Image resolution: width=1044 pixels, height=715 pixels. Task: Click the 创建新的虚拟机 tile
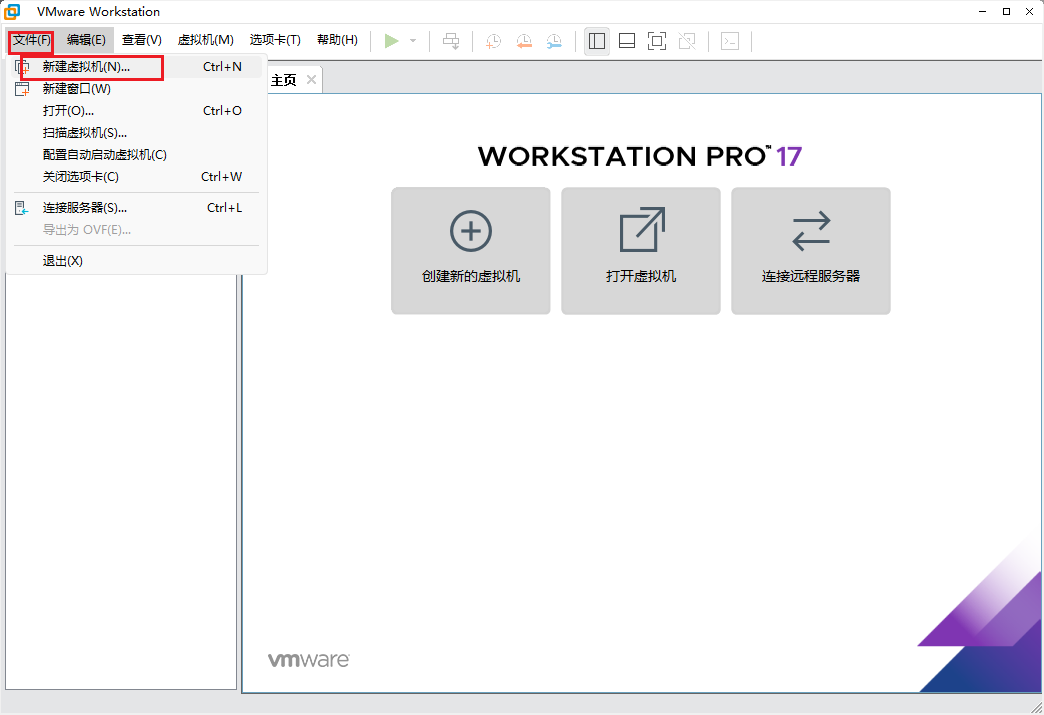coord(471,251)
